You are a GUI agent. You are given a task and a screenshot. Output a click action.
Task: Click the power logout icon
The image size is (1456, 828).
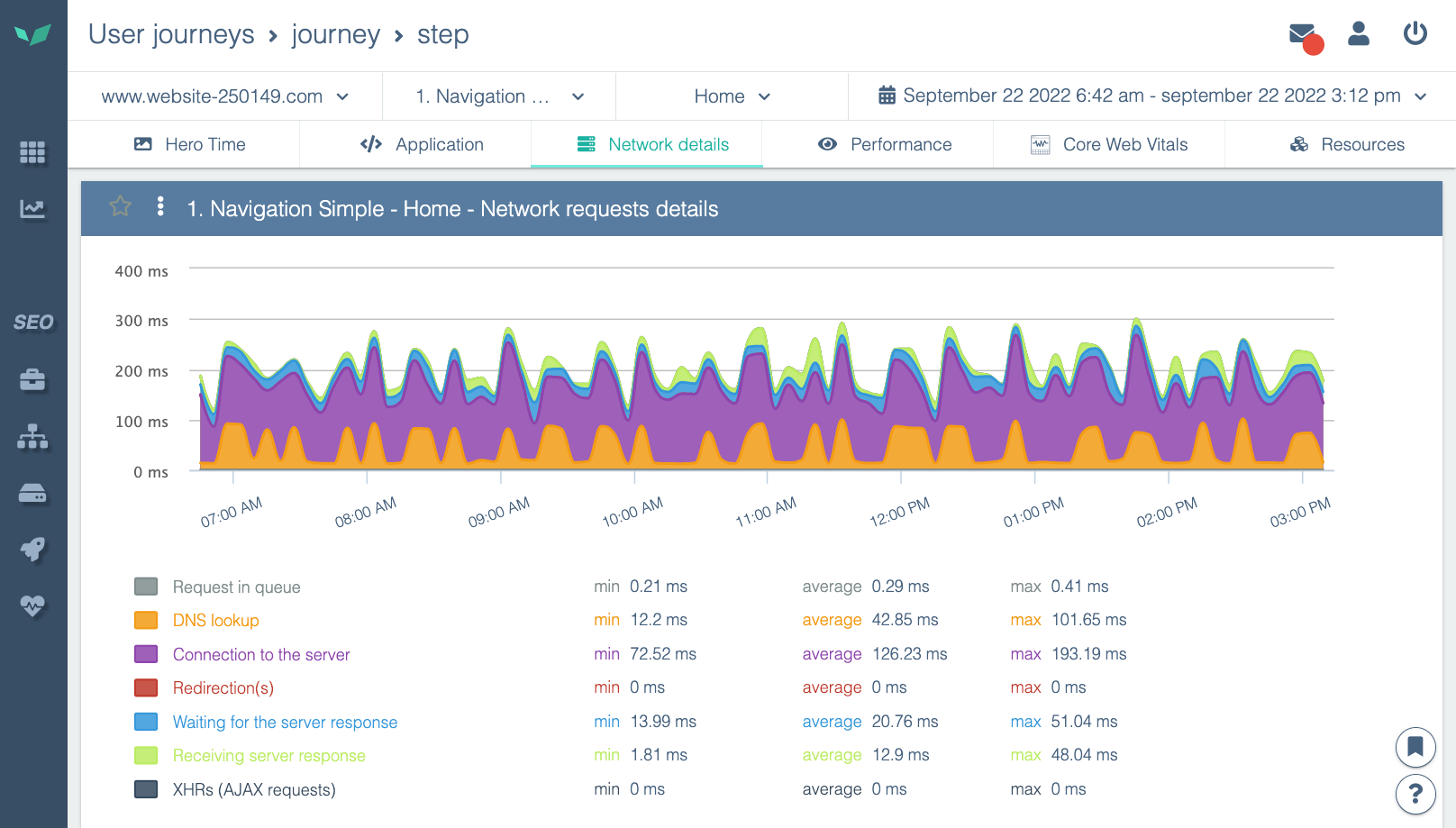click(x=1415, y=34)
